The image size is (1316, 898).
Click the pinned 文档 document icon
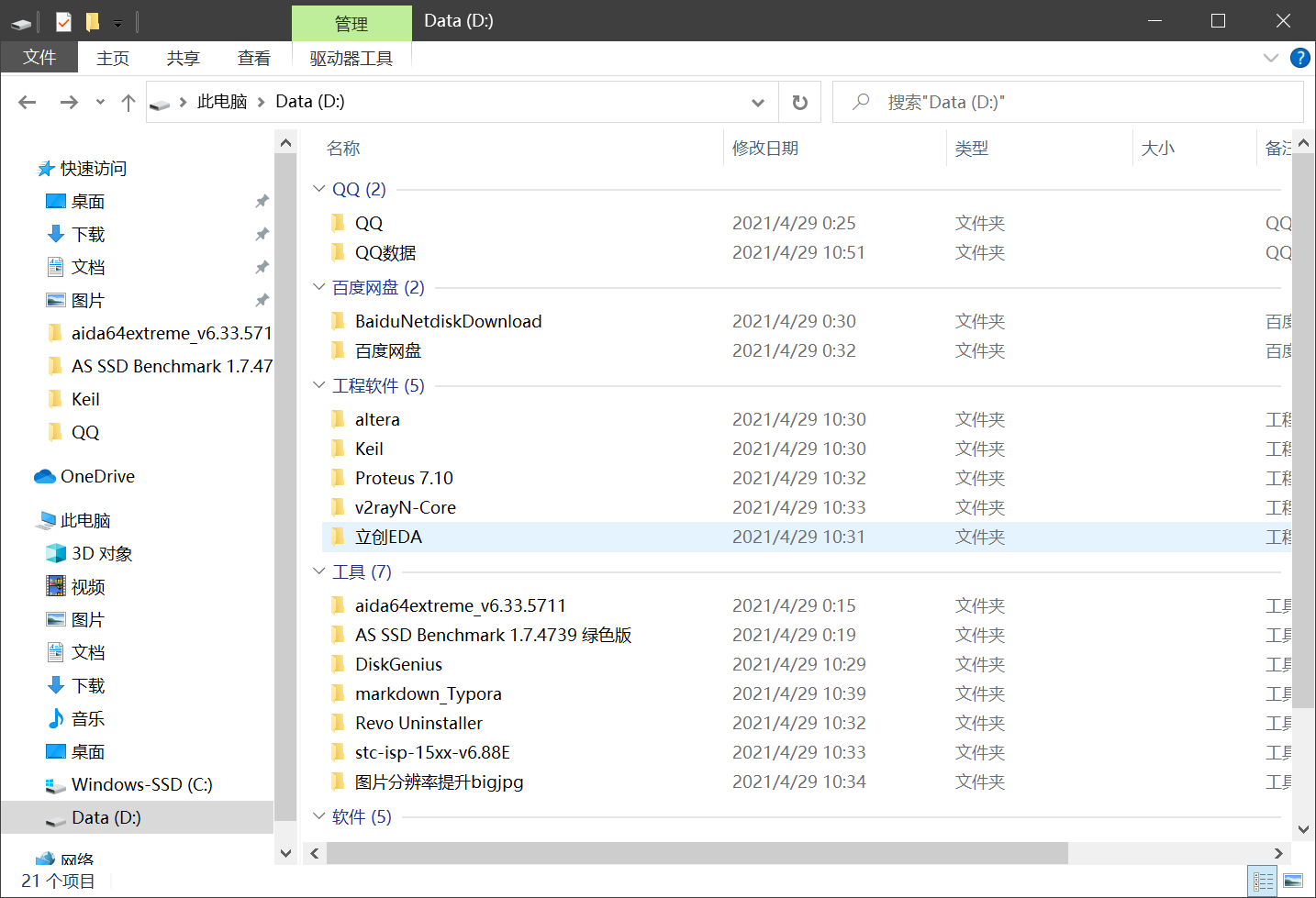pyautogui.click(x=55, y=267)
